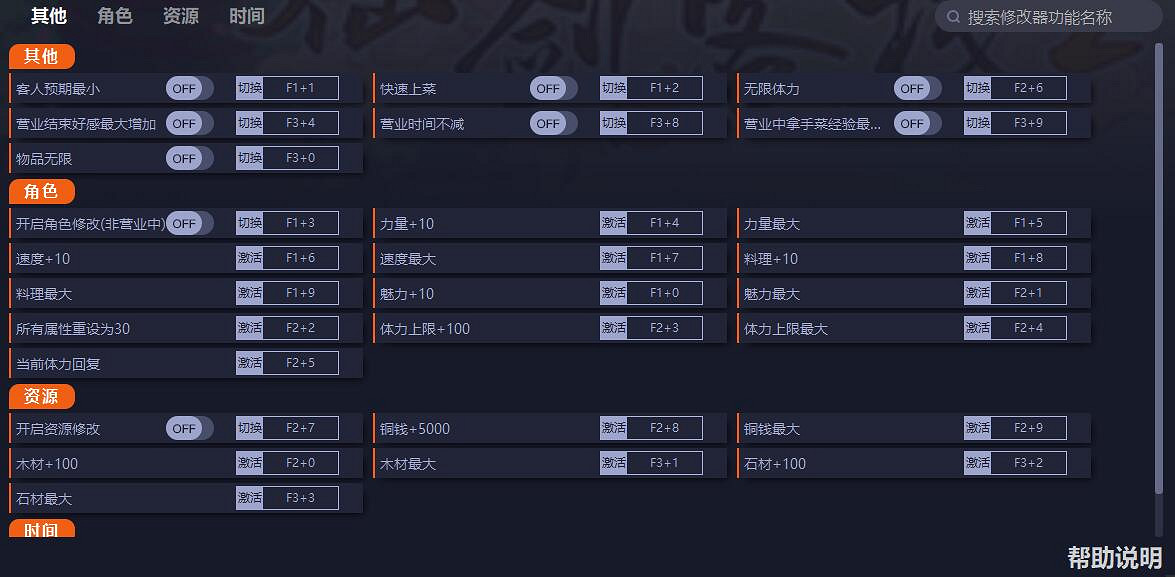Click the 其他 orange section badge
The width and height of the screenshot is (1175, 577).
[x=43, y=57]
